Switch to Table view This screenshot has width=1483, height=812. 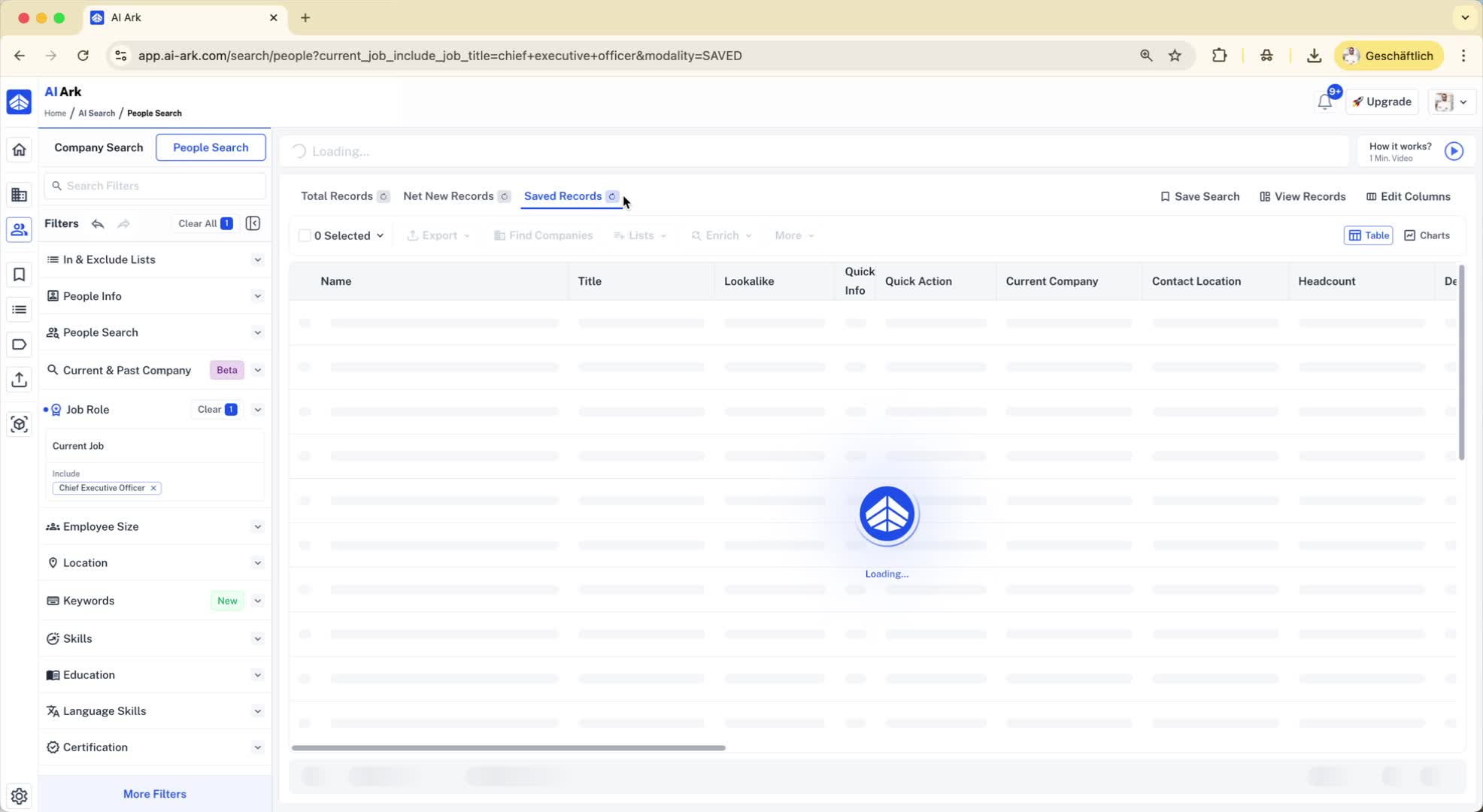[x=1368, y=235]
